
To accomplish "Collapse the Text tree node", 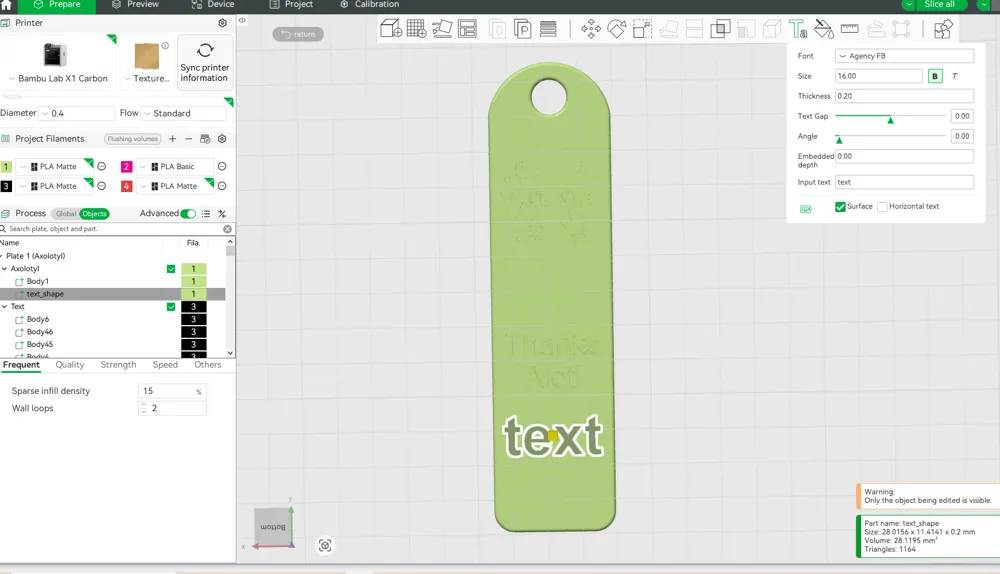I will click(x=4, y=307).
